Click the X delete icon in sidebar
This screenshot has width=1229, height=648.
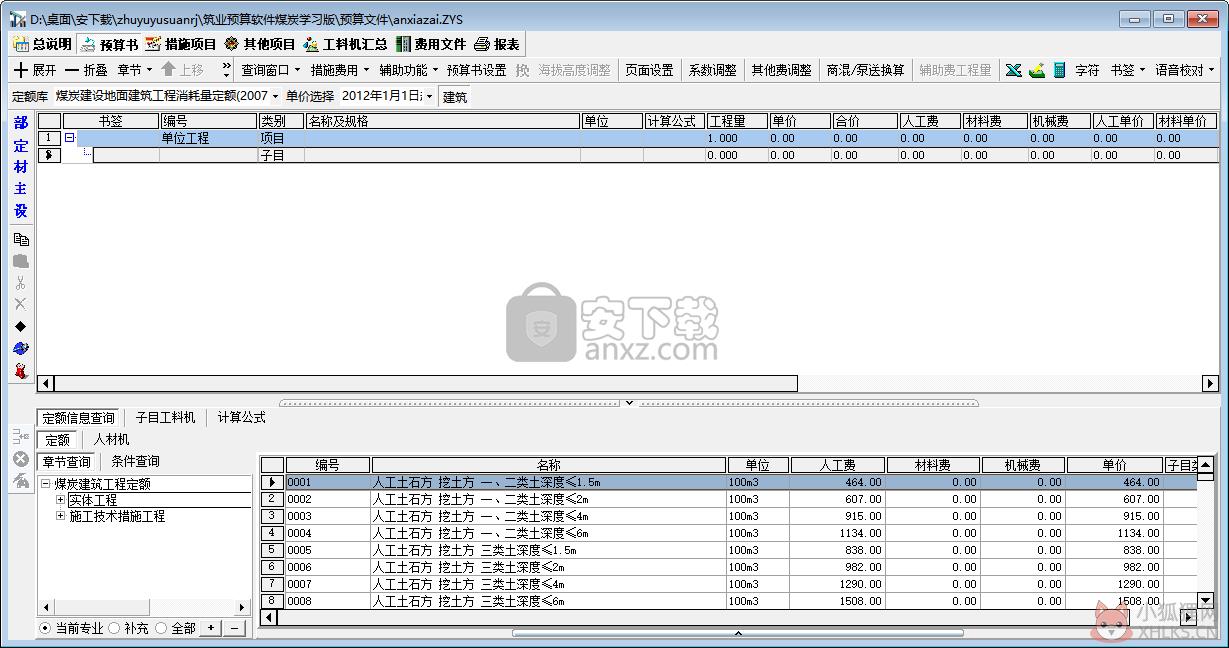pos(21,304)
